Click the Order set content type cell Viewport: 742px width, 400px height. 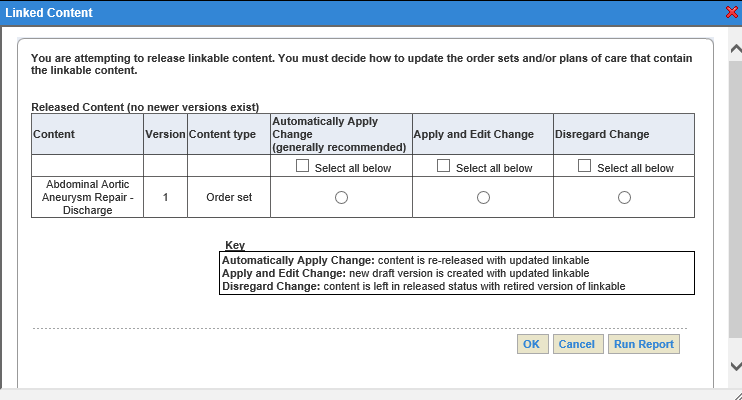click(x=229, y=197)
